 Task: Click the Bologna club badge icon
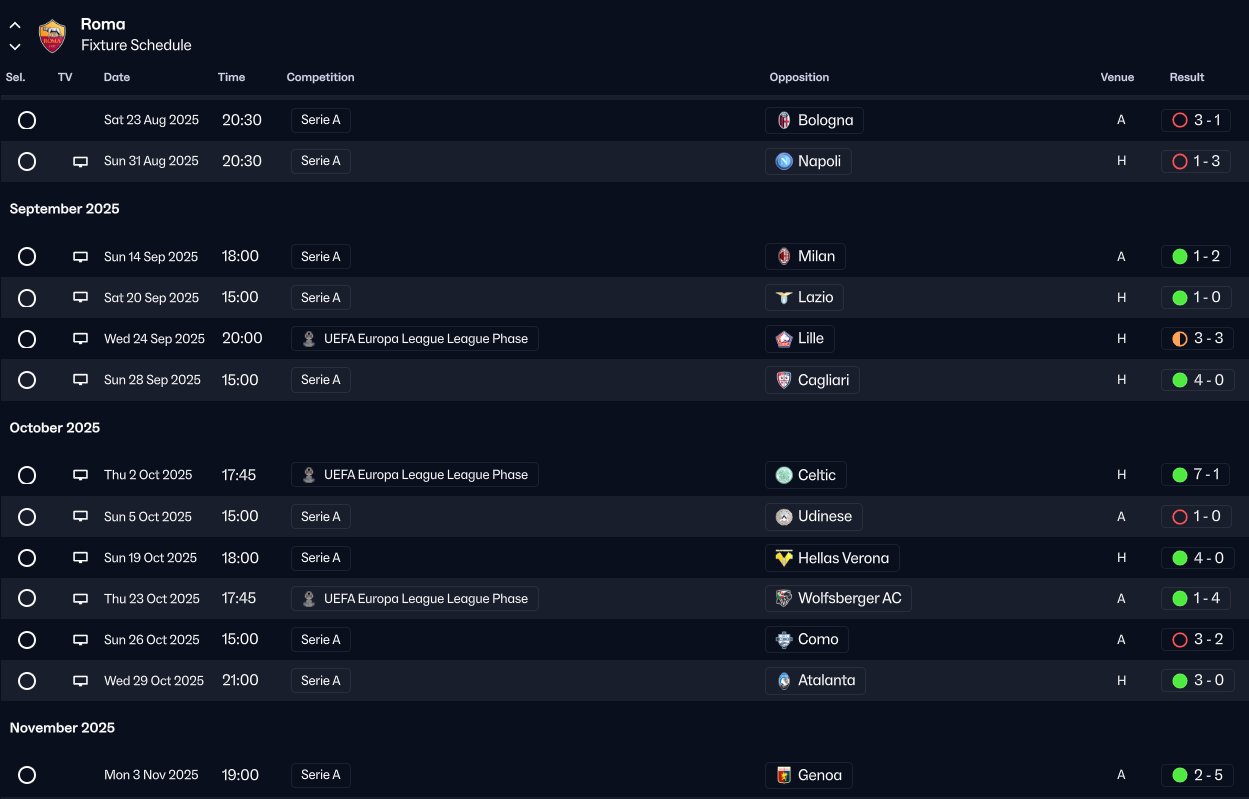click(x=784, y=121)
